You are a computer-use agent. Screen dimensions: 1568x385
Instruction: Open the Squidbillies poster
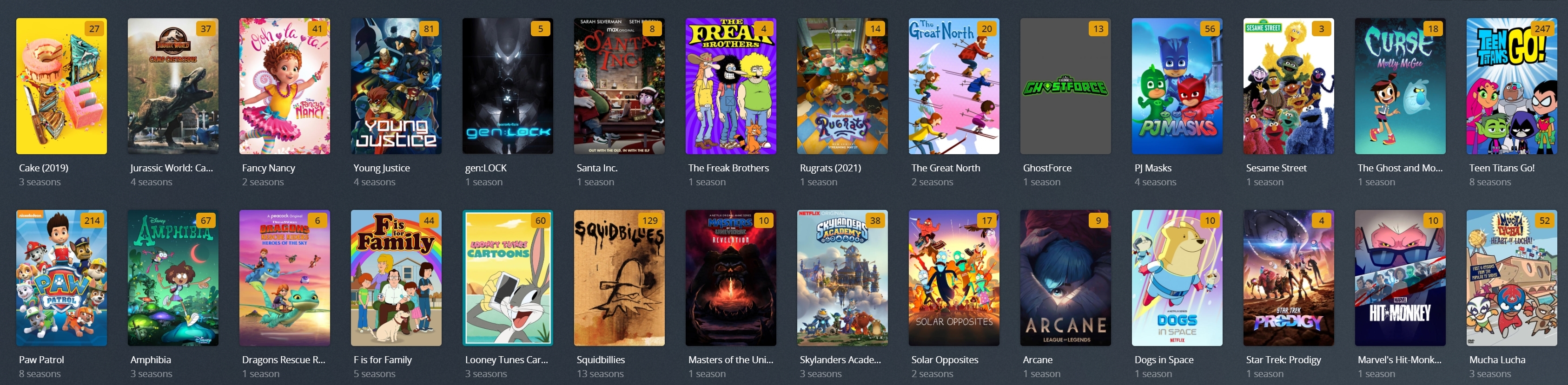619,278
